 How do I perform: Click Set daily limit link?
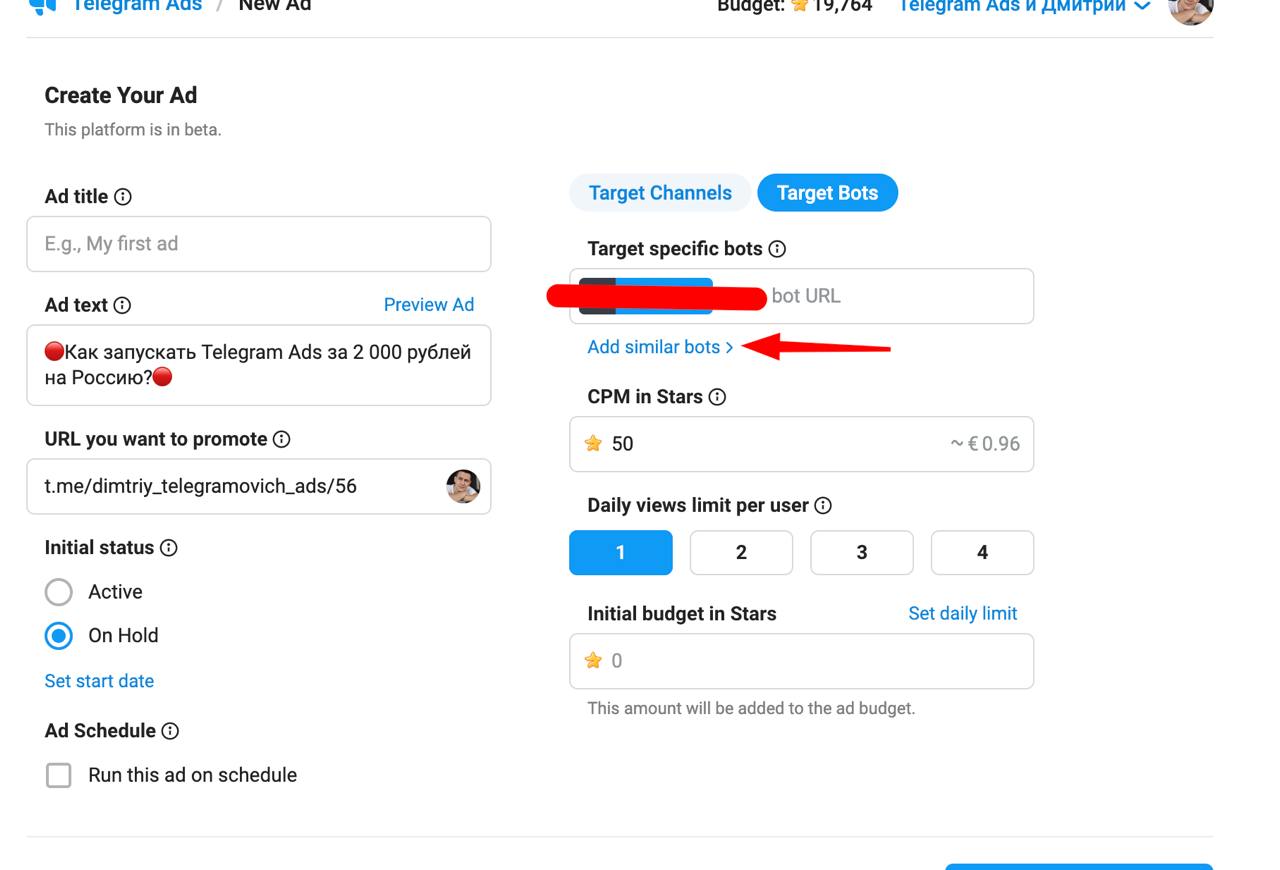tap(962, 614)
